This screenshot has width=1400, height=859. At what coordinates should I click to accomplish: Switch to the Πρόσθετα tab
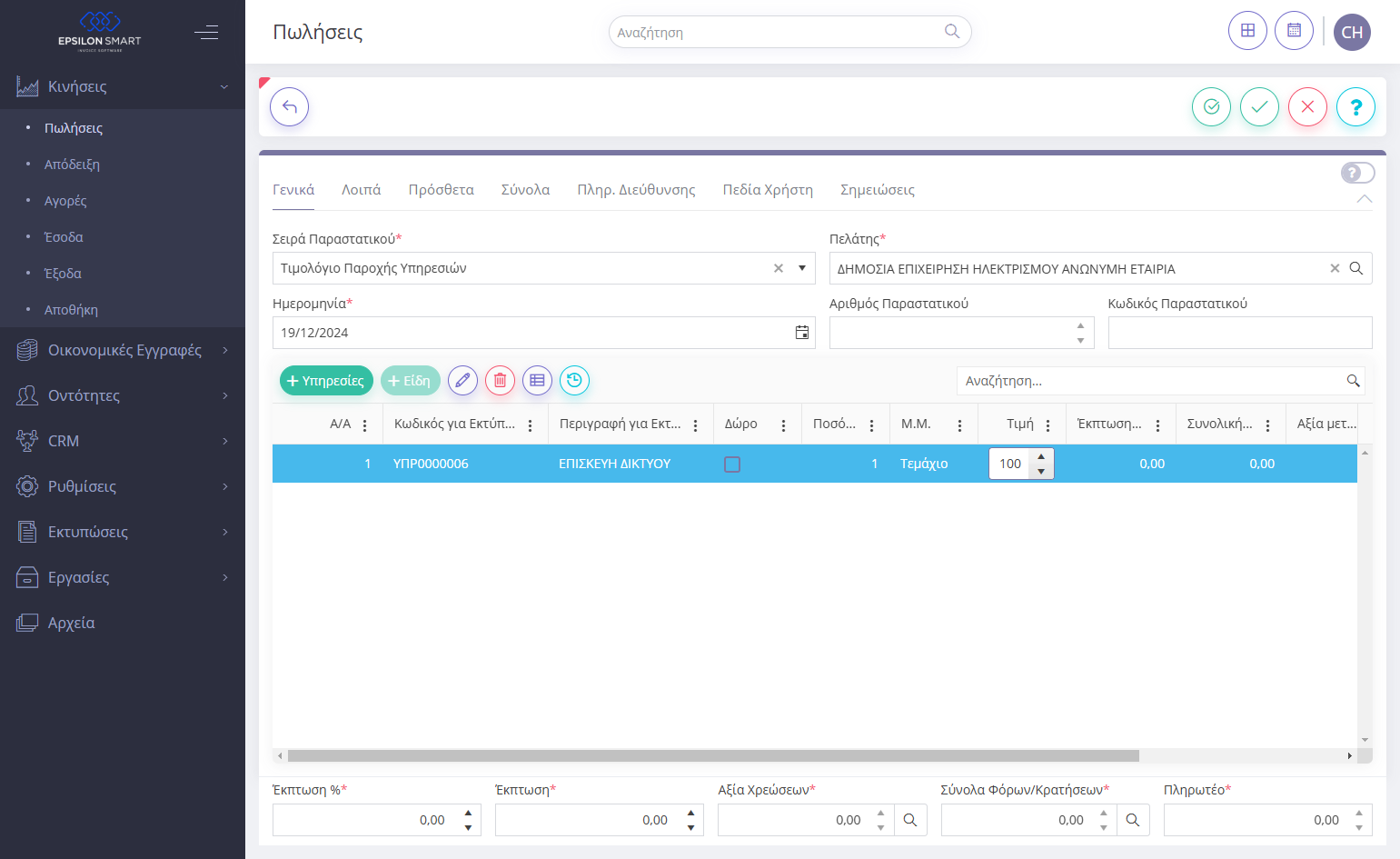coord(441,190)
